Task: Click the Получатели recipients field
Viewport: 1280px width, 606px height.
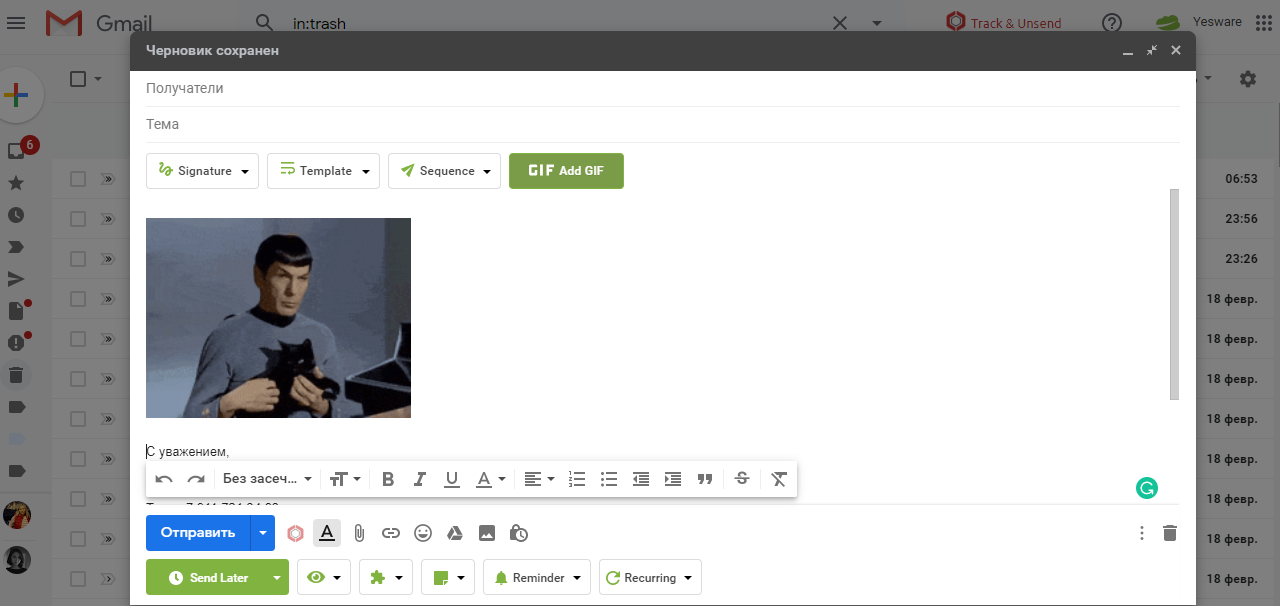Action: coord(662,88)
